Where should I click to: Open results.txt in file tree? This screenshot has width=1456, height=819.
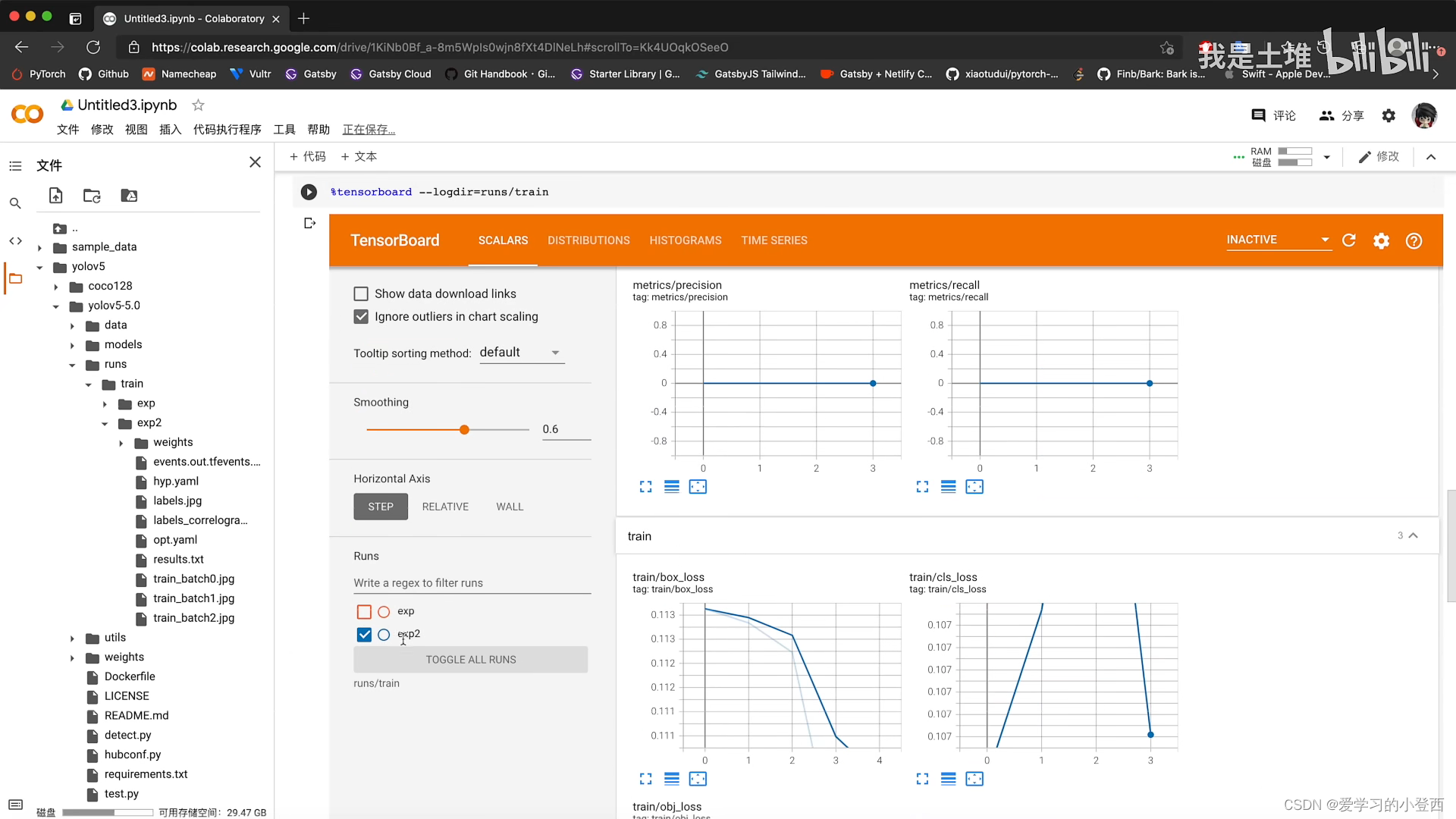pyautogui.click(x=177, y=560)
